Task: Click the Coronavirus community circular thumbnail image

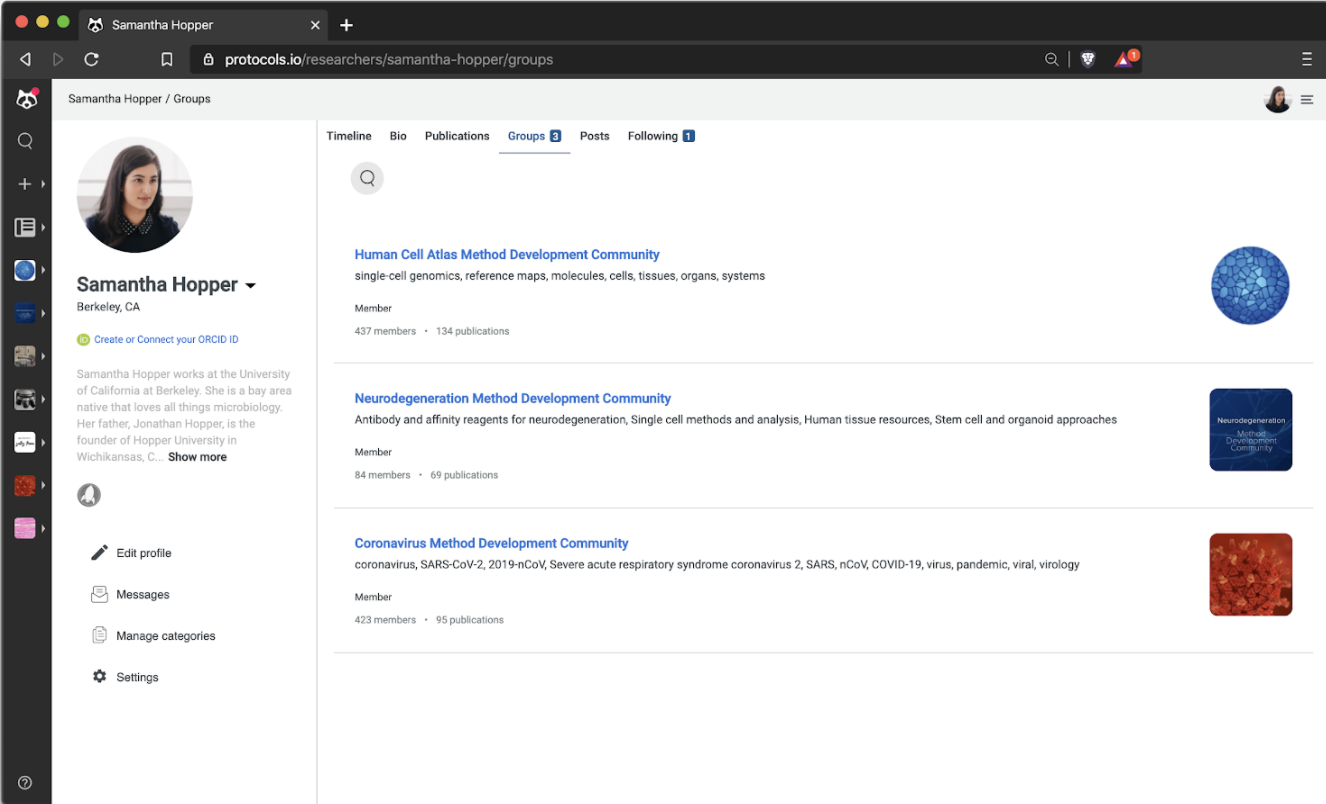Action: tap(1250, 574)
